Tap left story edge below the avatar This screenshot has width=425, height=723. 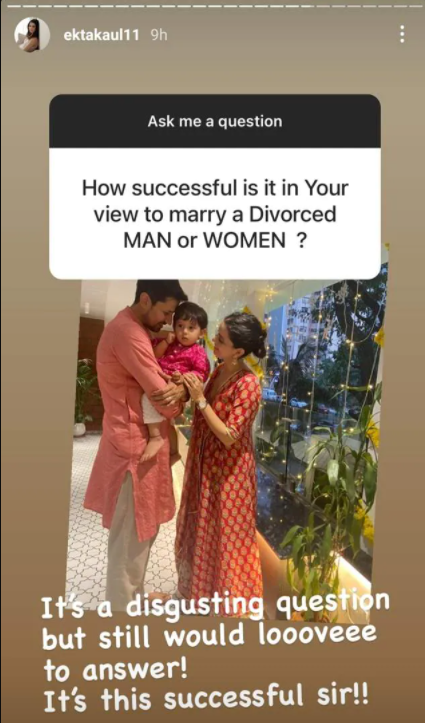(18, 369)
